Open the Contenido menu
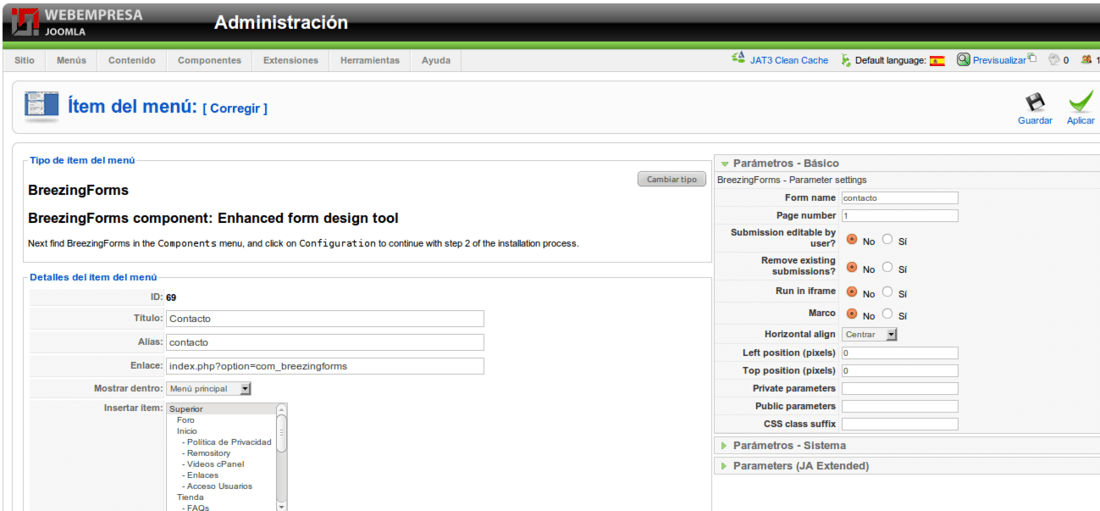Viewport: 1100px width, 511px height. [x=132, y=60]
